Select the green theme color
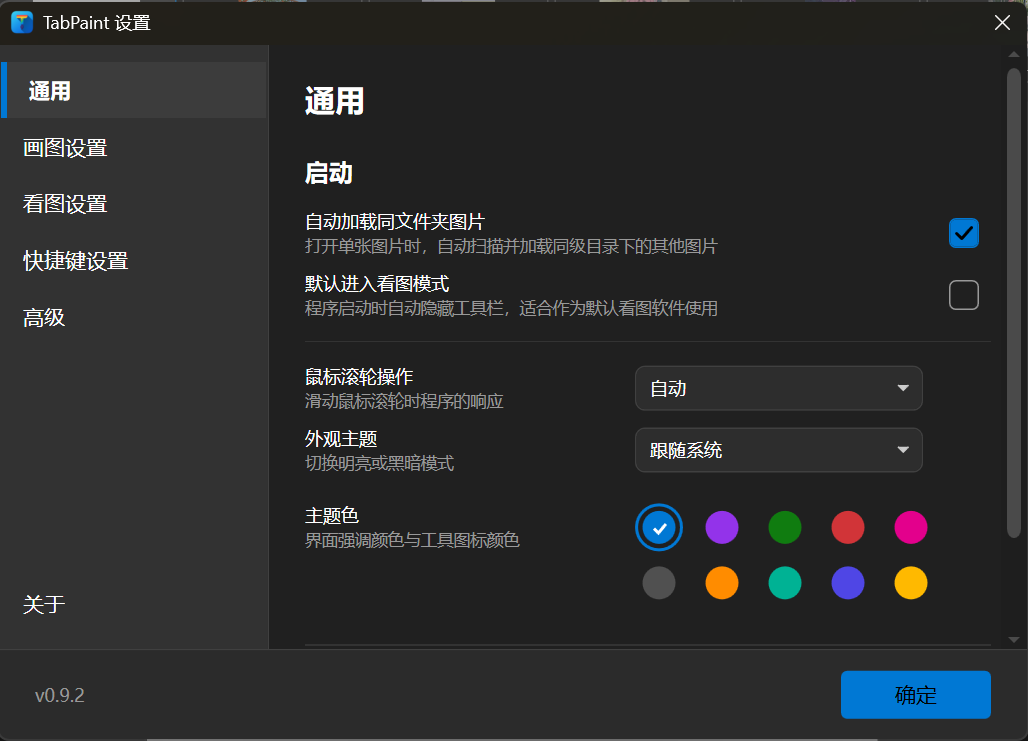 [x=785, y=527]
